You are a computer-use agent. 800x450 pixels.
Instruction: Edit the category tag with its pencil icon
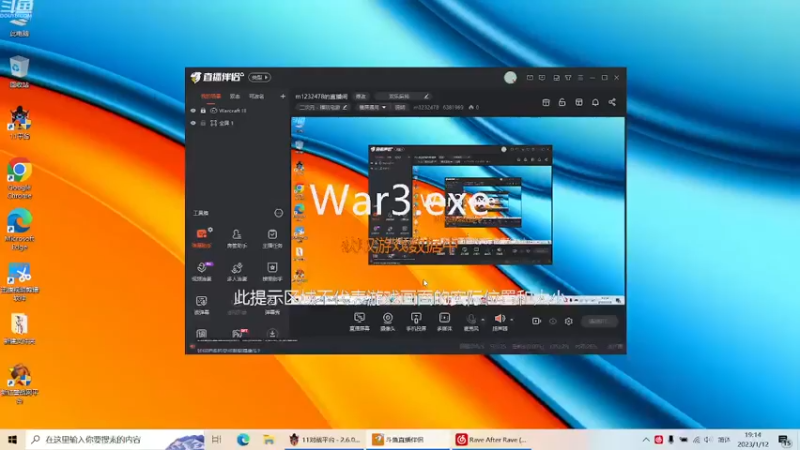tap(345, 108)
